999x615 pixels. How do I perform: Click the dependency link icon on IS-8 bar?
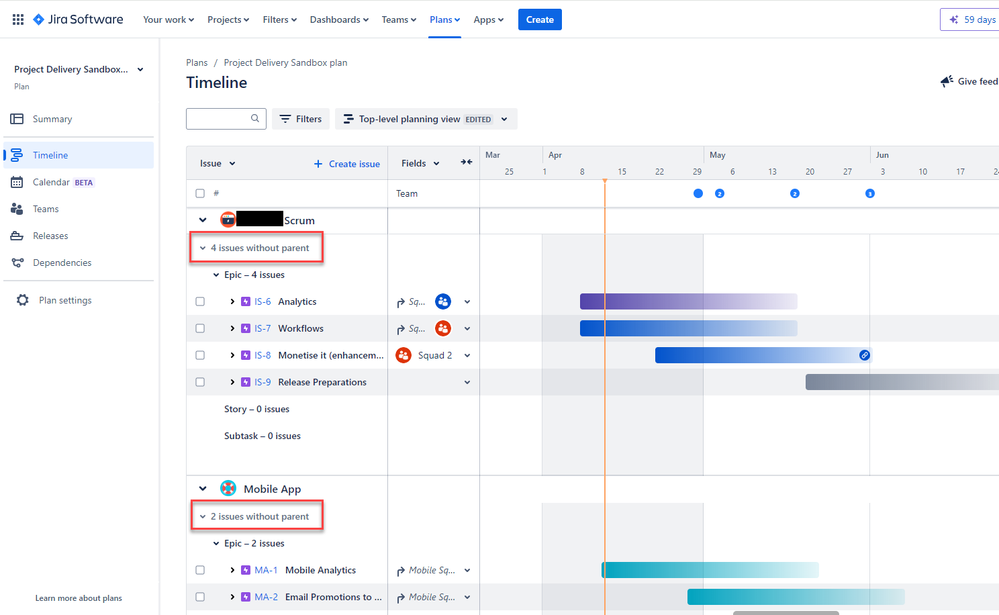[x=864, y=355]
